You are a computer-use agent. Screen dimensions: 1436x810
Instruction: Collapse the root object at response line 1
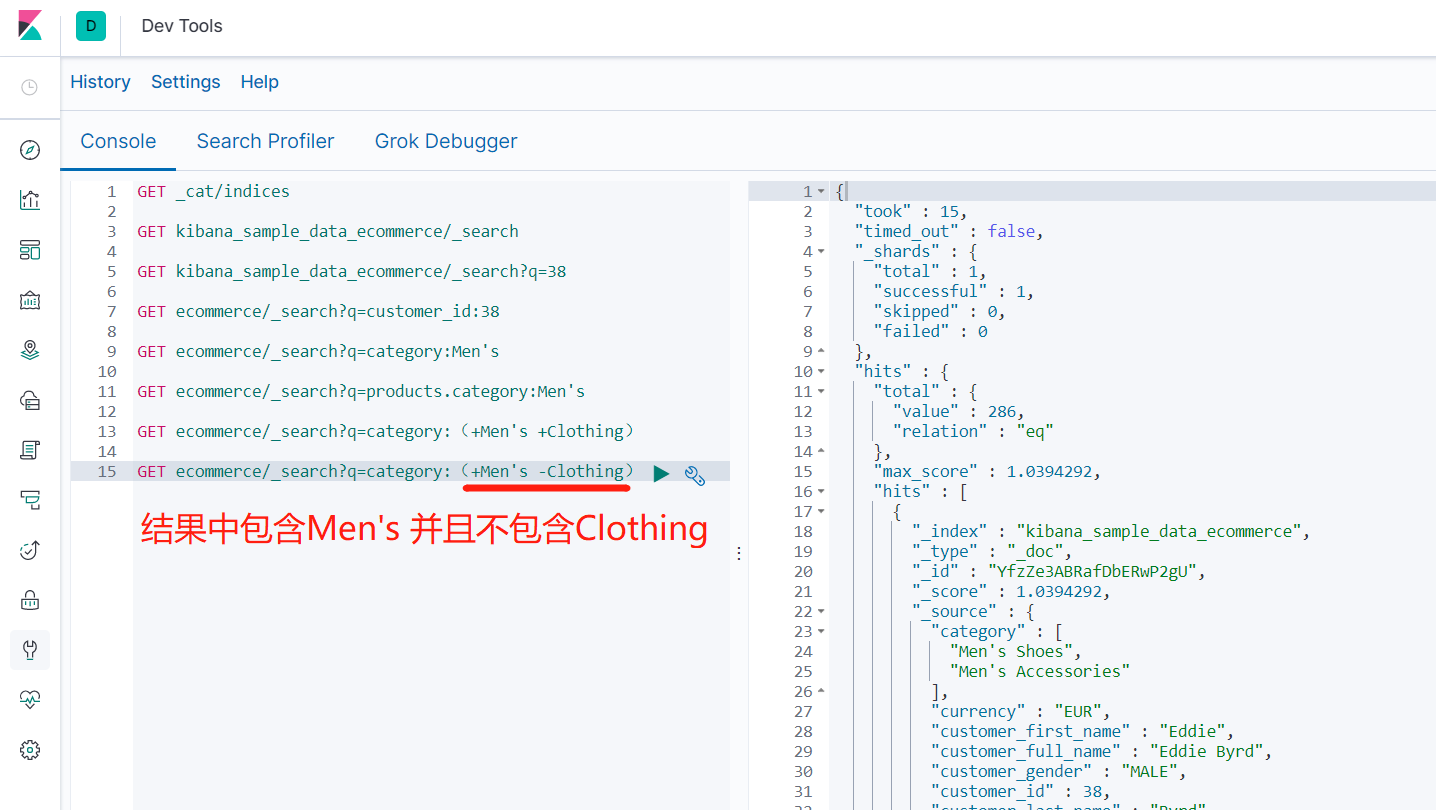[x=822, y=191]
